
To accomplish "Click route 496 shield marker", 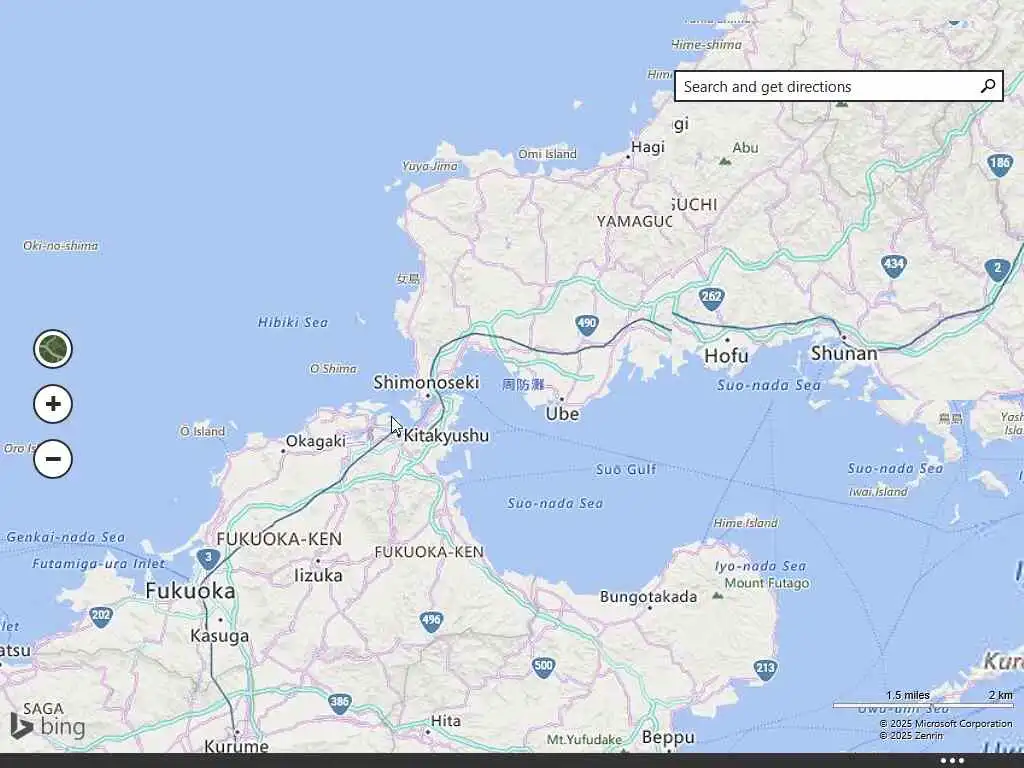I will 431,621.
